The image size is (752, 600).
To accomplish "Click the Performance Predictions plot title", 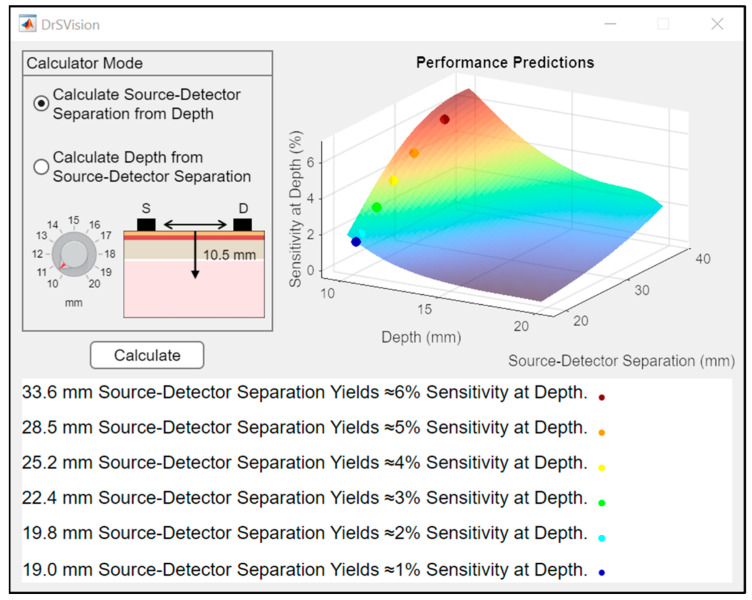I will [x=505, y=62].
